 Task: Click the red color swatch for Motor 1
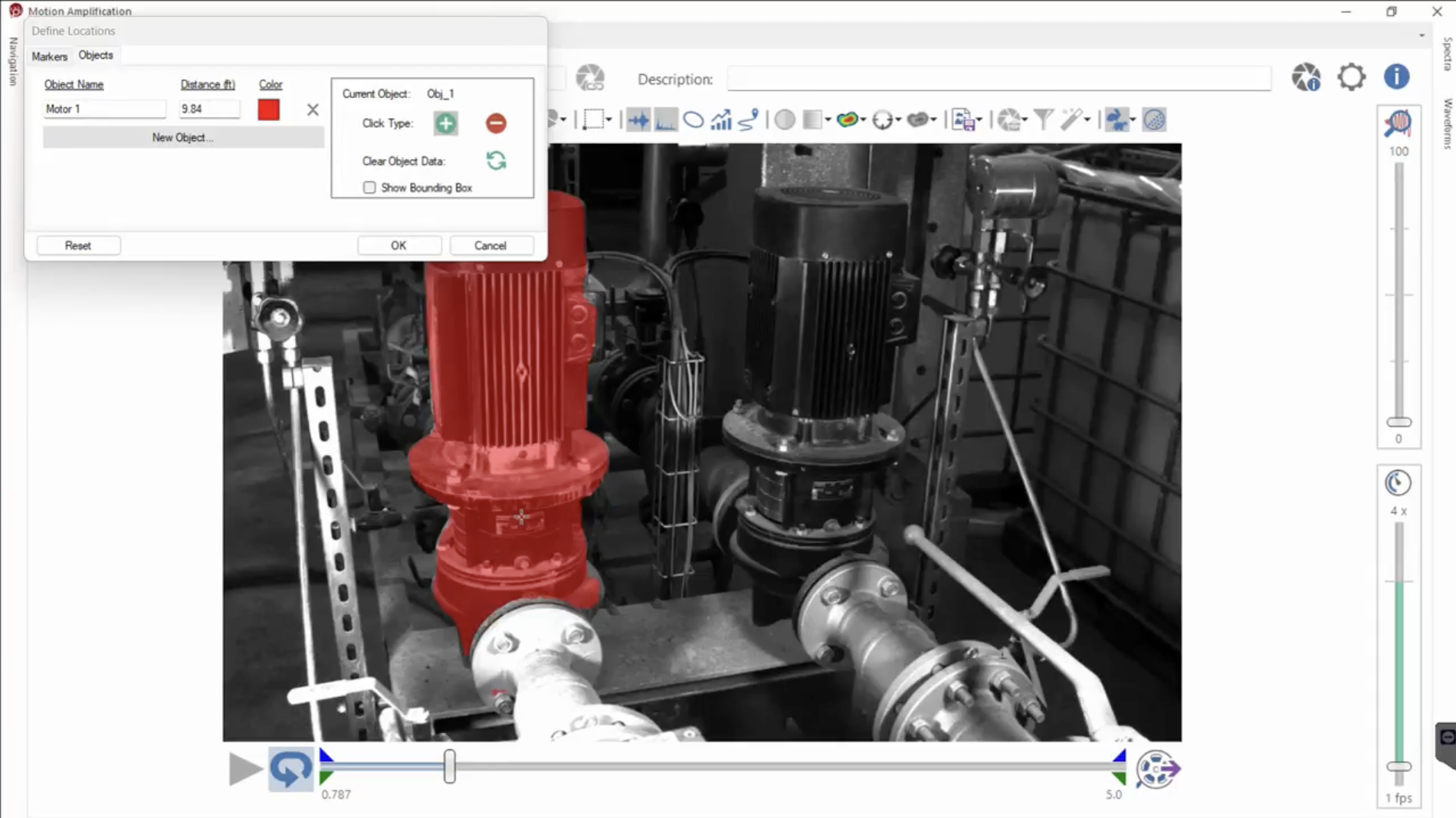[269, 110]
